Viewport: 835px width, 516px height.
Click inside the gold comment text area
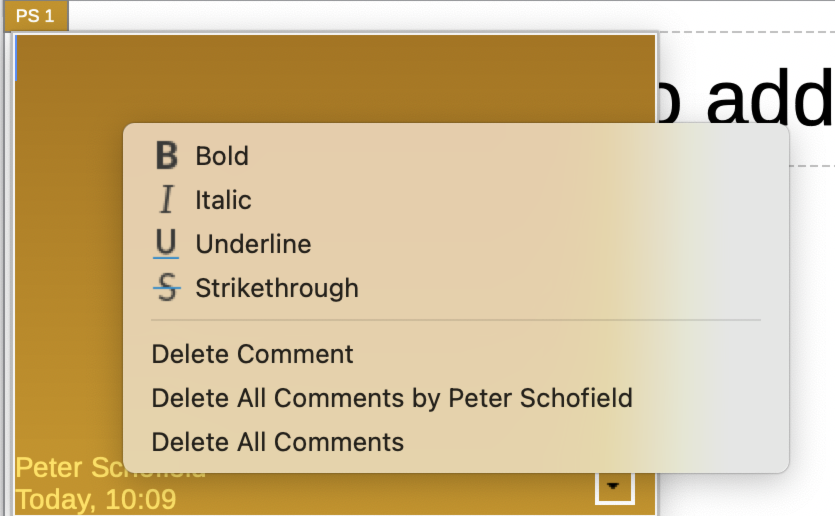(x=70, y=250)
